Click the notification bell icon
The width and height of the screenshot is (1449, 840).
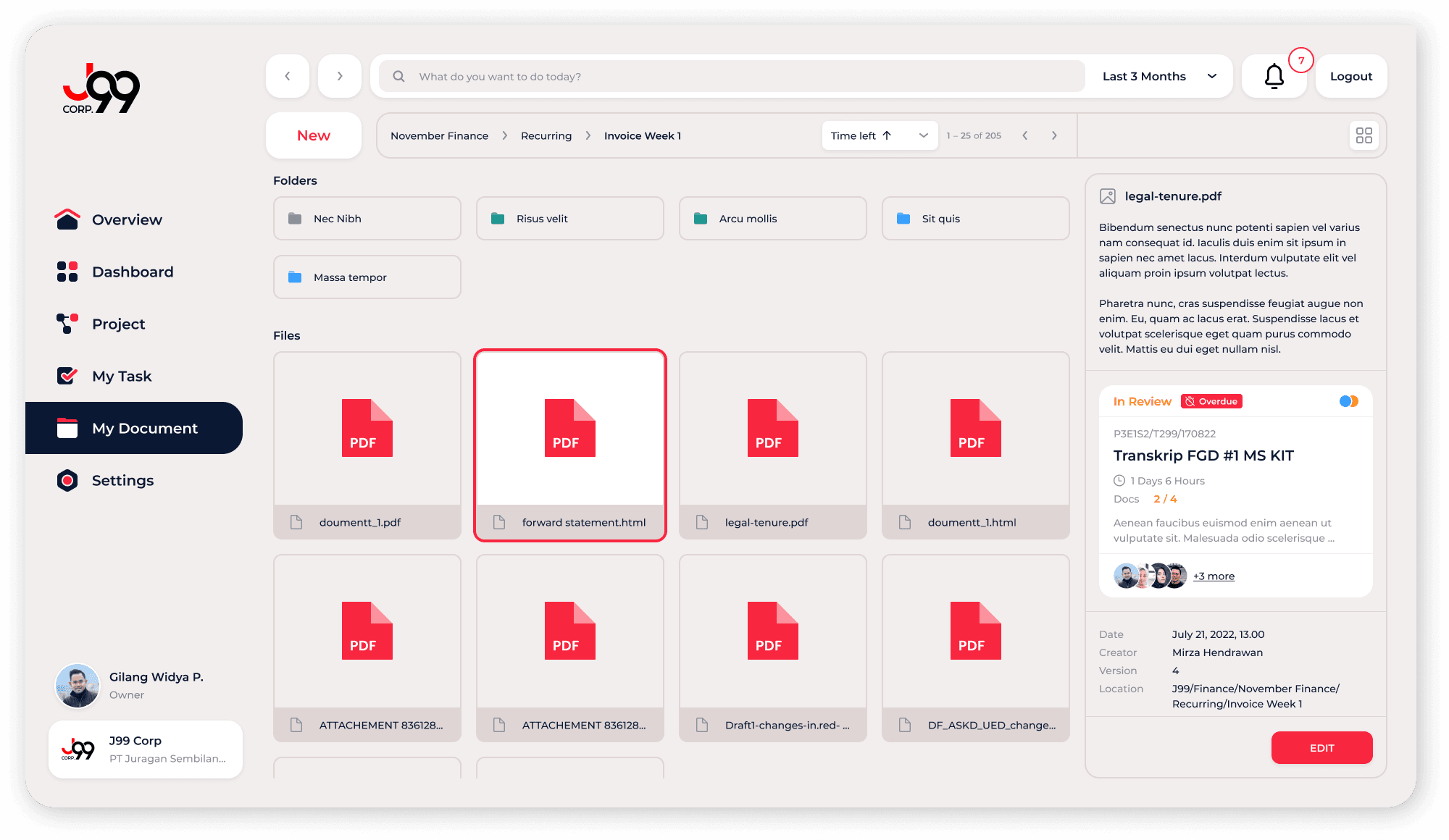(1274, 76)
